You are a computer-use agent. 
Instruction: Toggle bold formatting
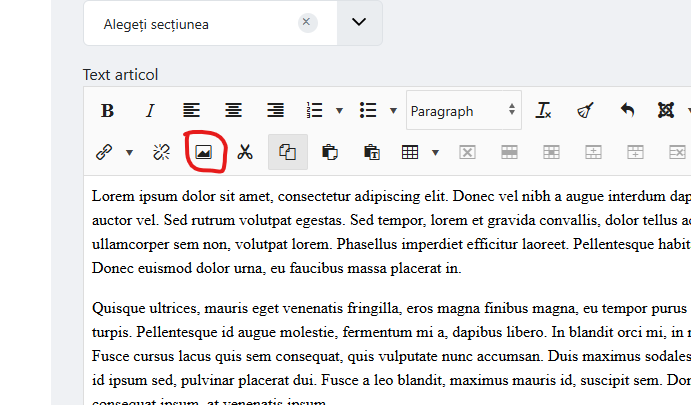[108, 111]
